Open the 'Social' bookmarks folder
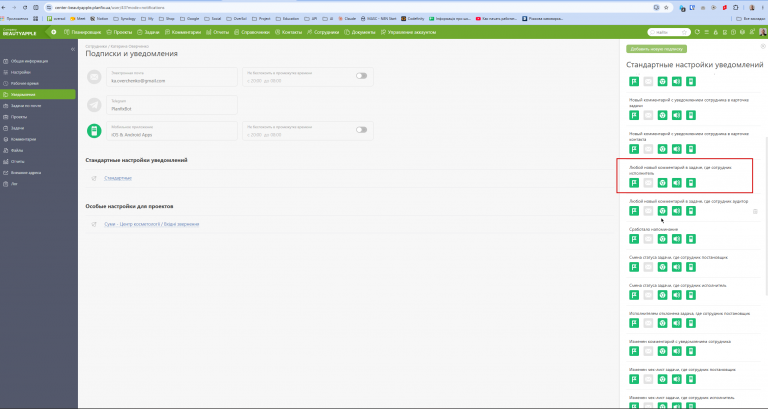The width and height of the screenshot is (768, 409). [x=213, y=19]
